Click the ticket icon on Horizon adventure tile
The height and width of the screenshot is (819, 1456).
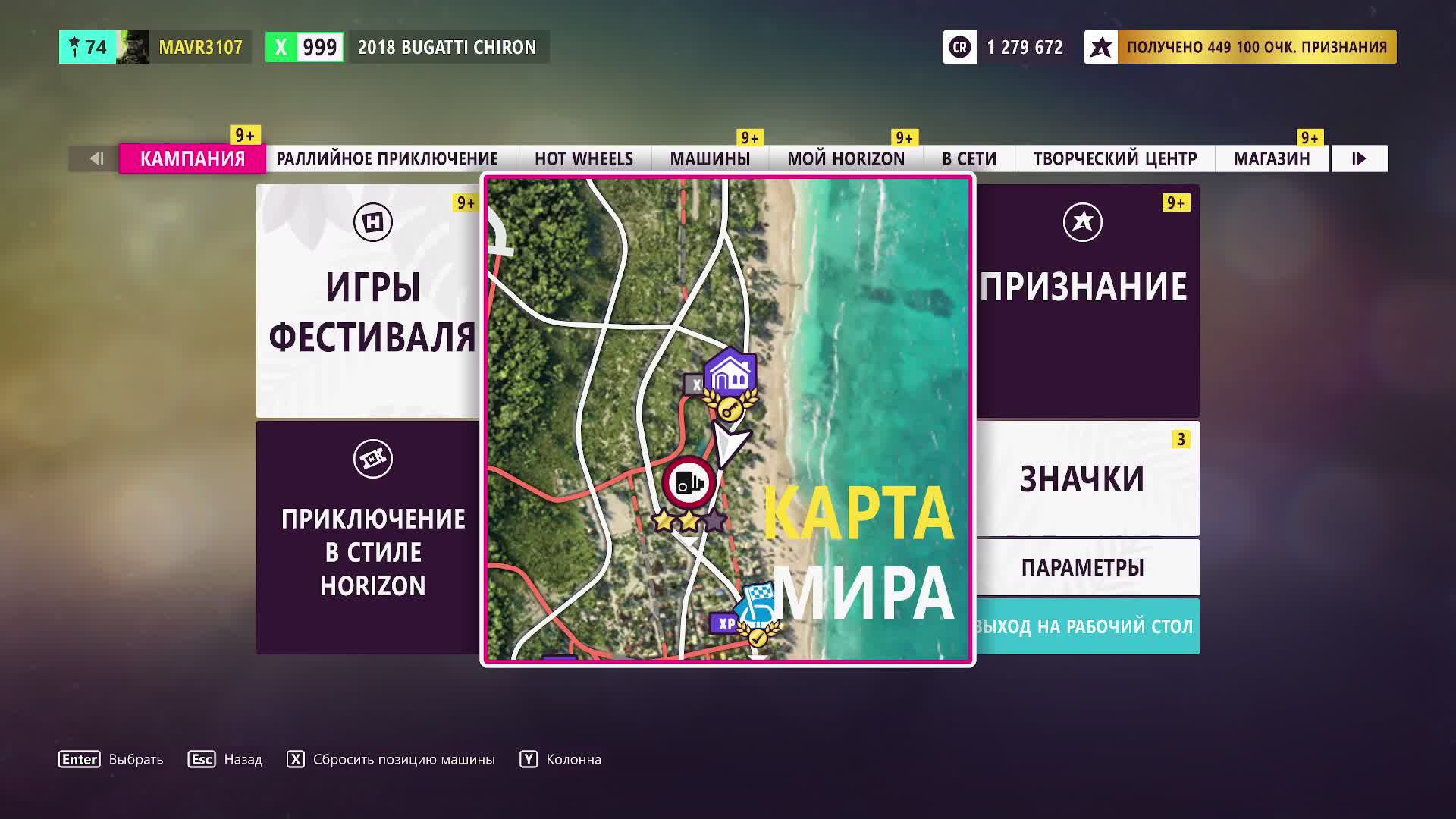[372, 459]
